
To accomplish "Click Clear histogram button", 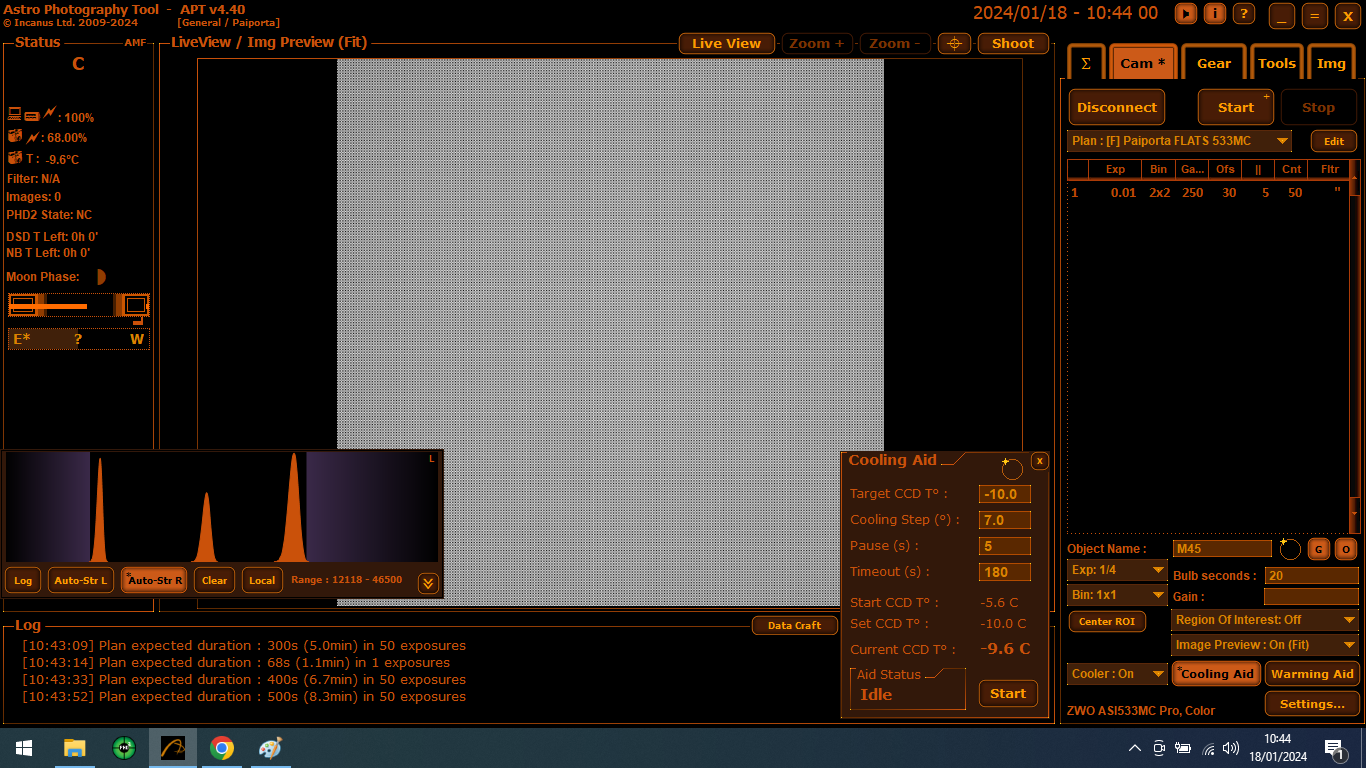I will [x=214, y=580].
